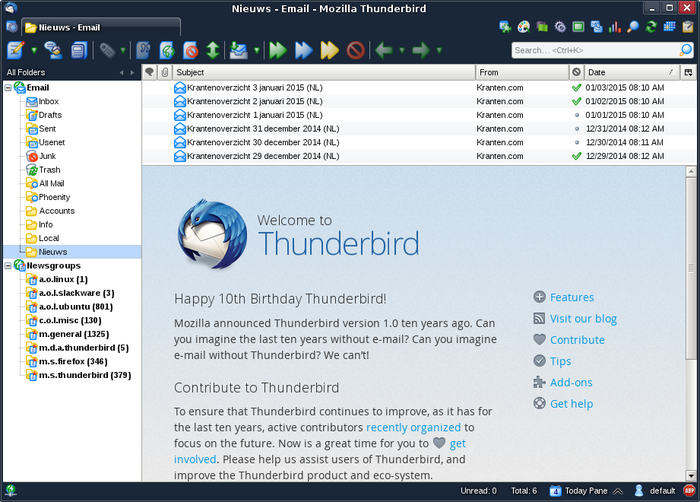Switch folder view with left arrow
The width and height of the screenshot is (700, 502).
tap(121, 72)
